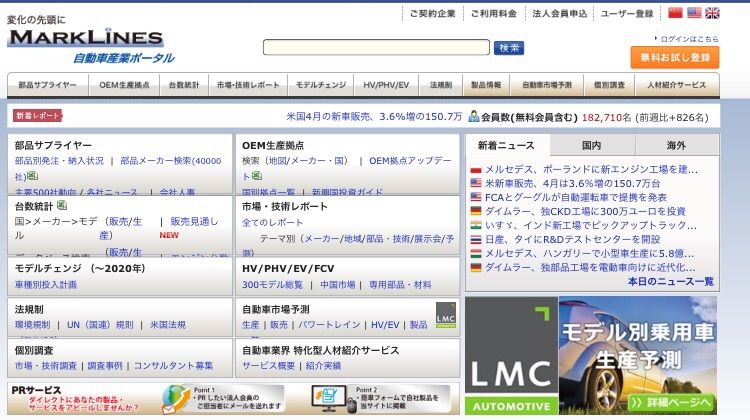Open the パワートレイン forecast link
750x420 pixels.
pos(329,325)
